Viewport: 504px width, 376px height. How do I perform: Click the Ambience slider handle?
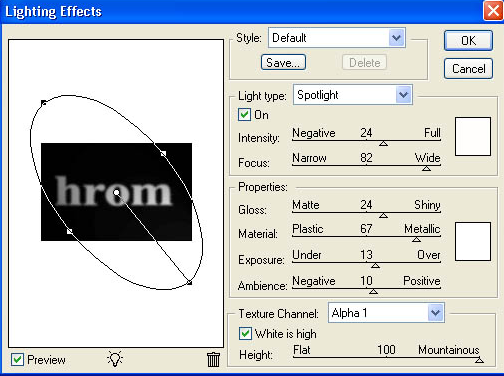coord(374,292)
